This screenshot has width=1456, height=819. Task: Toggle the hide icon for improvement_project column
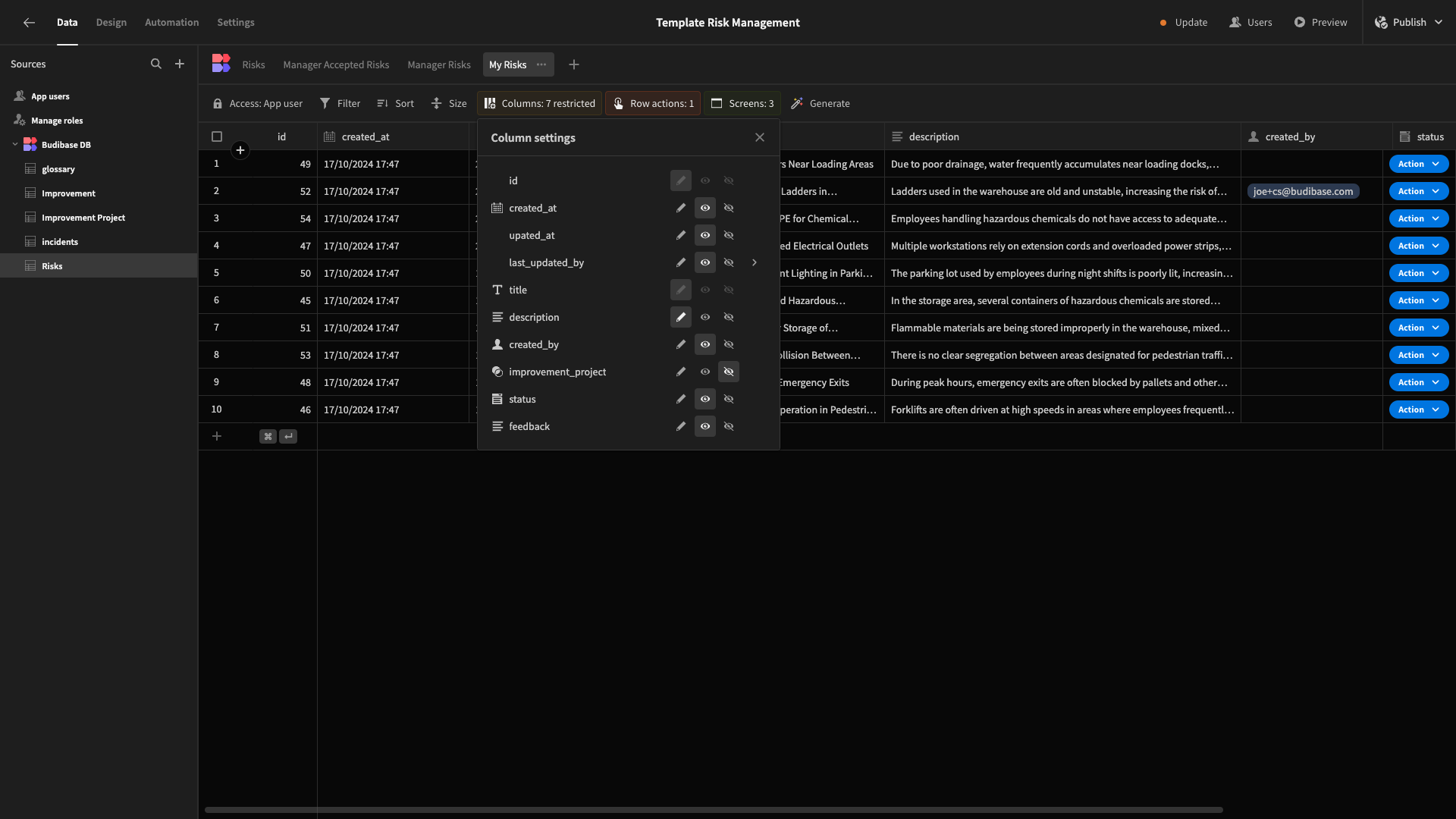[729, 372]
